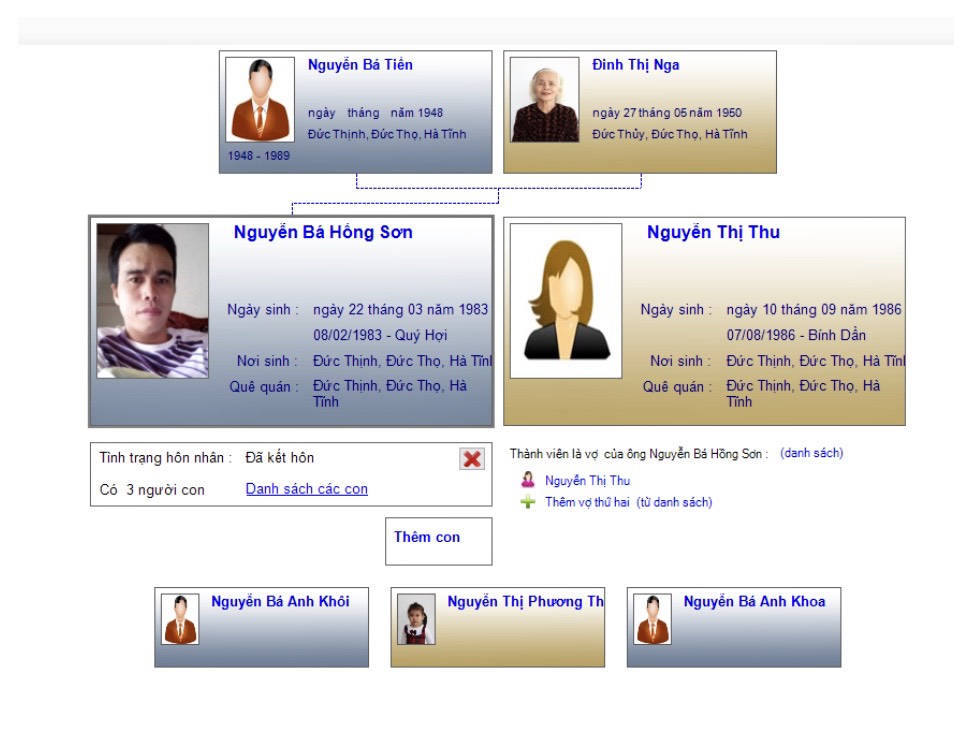Click Nguyễn Bá Anh Khôi's avatar icon
This screenshot has width=954, height=750.
pyautogui.click(x=179, y=619)
